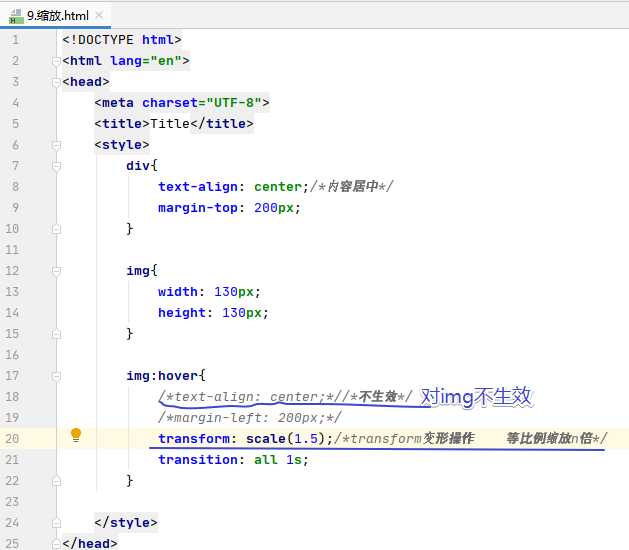Click the charset="UTF-8" meta tag
Image resolution: width=629 pixels, height=550 pixels.
point(182,103)
